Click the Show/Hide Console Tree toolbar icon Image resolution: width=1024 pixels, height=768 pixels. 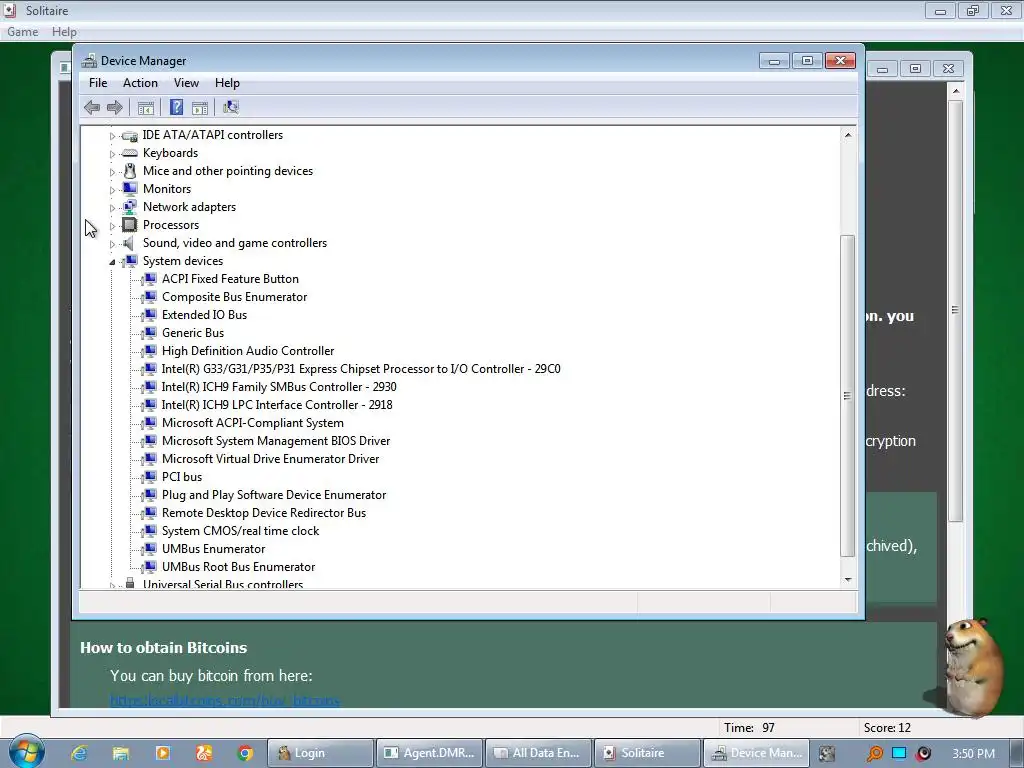[146, 108]
